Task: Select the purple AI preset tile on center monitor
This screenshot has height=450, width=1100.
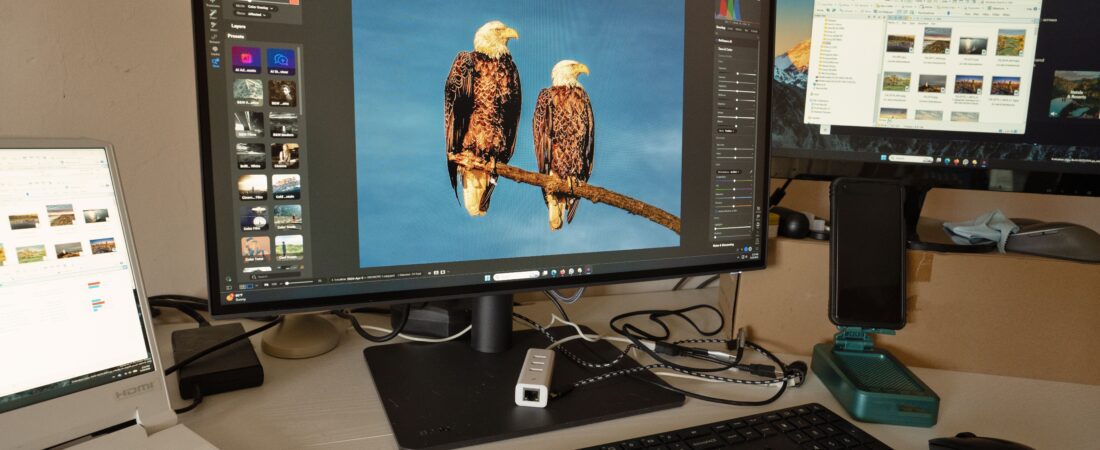Action: (x=247, y=59)
